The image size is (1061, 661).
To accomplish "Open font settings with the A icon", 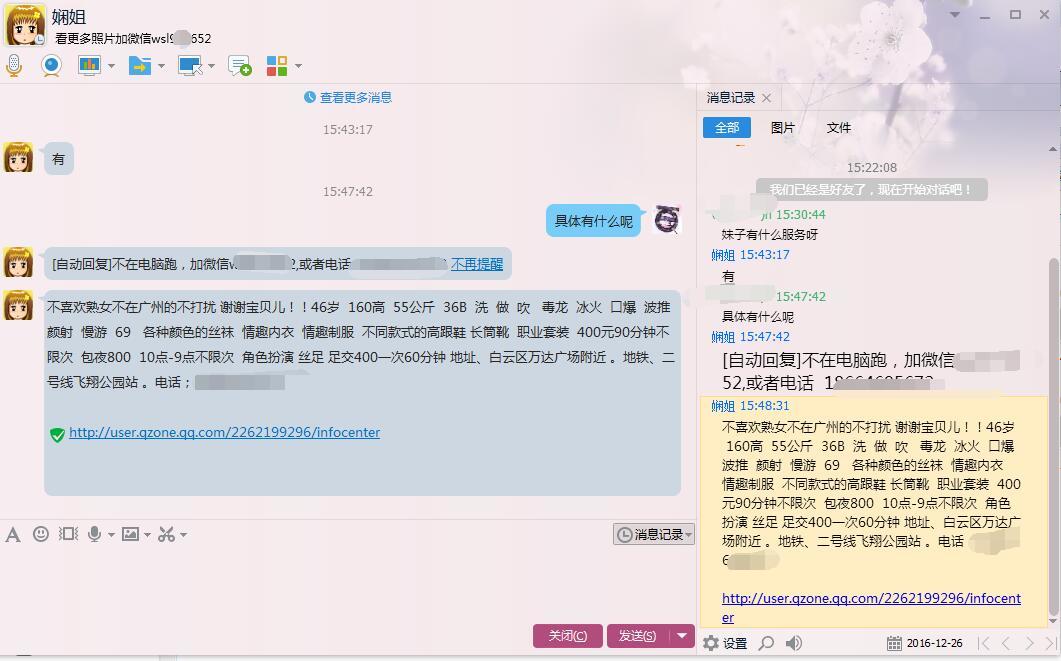I will (x=13, y=534).
